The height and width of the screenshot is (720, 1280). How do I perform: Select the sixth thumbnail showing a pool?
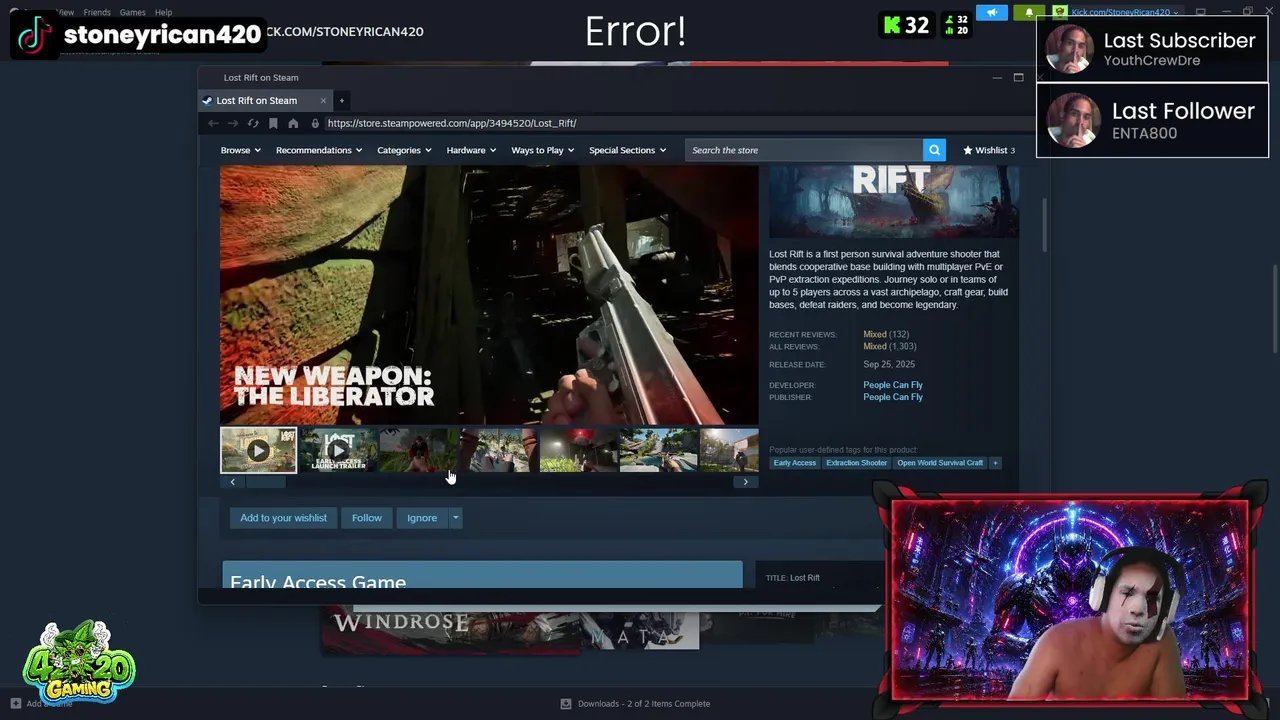tap(659, 450)
